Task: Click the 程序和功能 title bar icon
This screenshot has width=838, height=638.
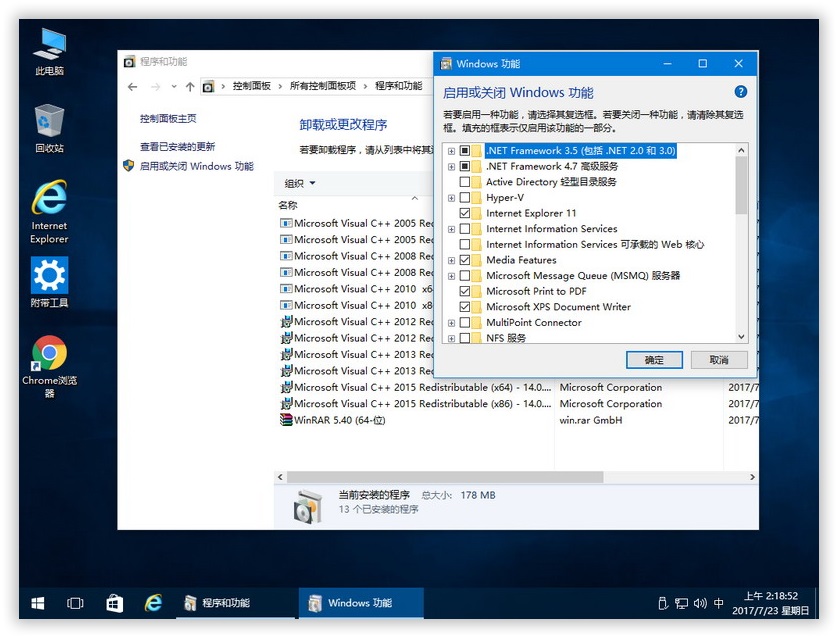Action: click(x=129, y=61)
